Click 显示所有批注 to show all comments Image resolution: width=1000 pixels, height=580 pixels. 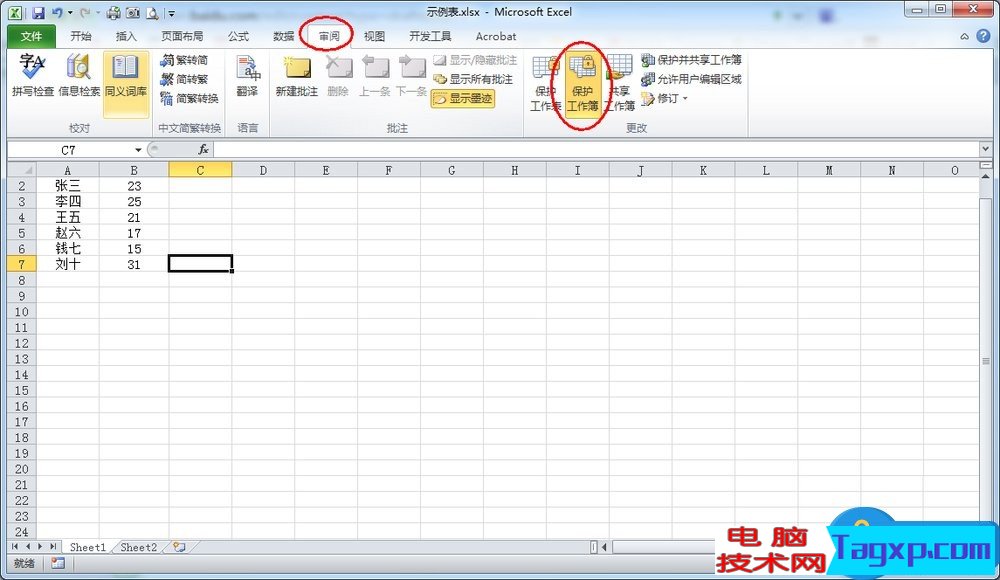pos(473,79)
